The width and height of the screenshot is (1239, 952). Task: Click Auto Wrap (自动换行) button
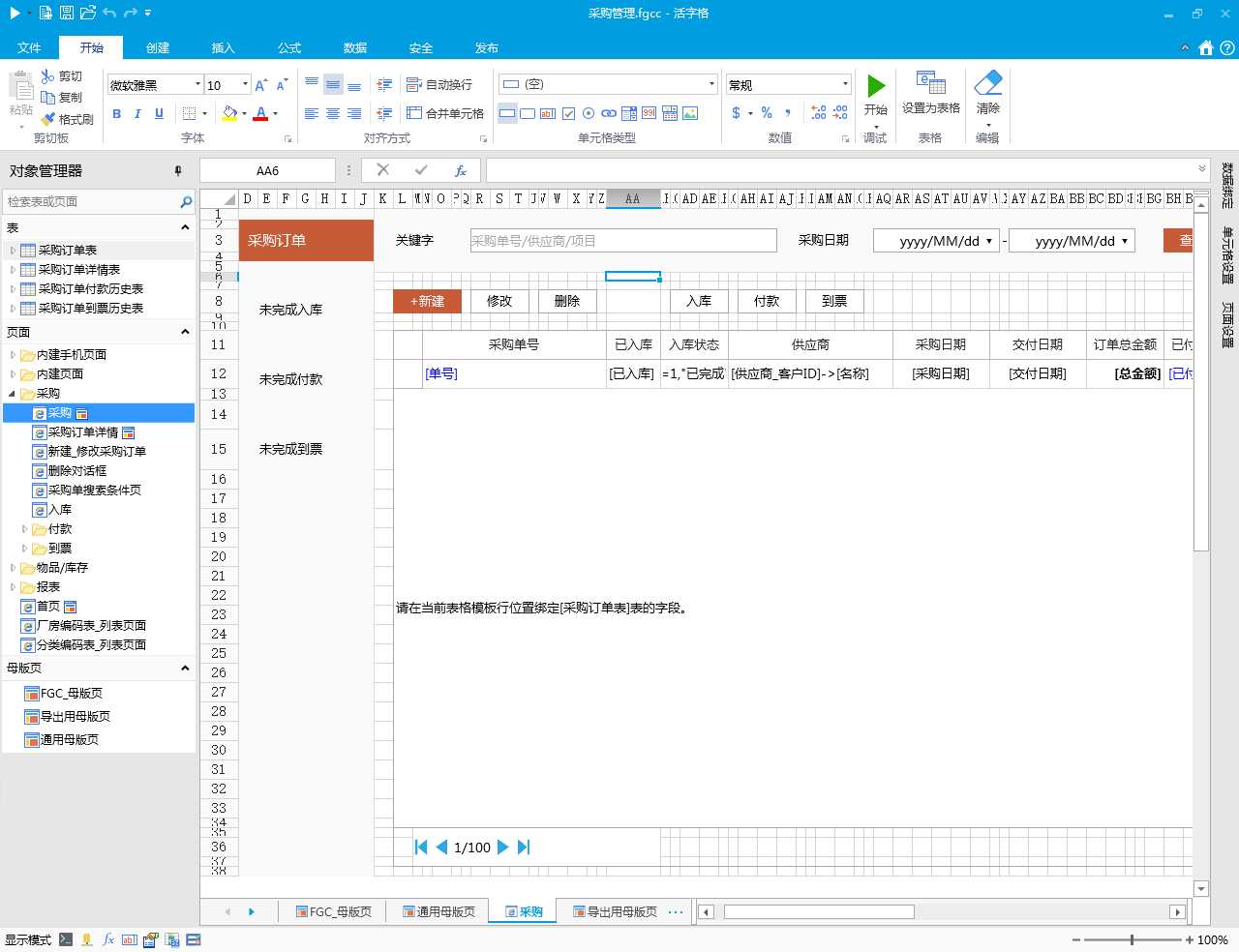click(x=440, y=84)
